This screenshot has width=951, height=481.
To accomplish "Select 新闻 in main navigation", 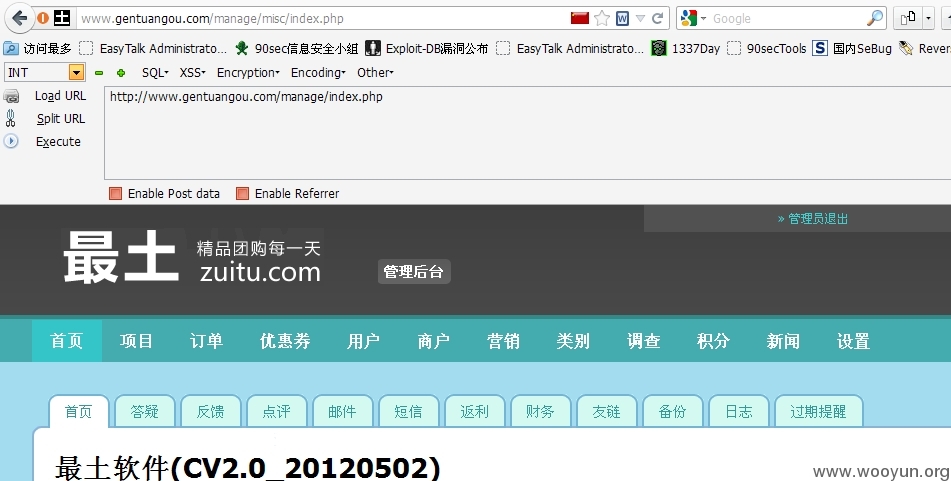I will [783, 341].
